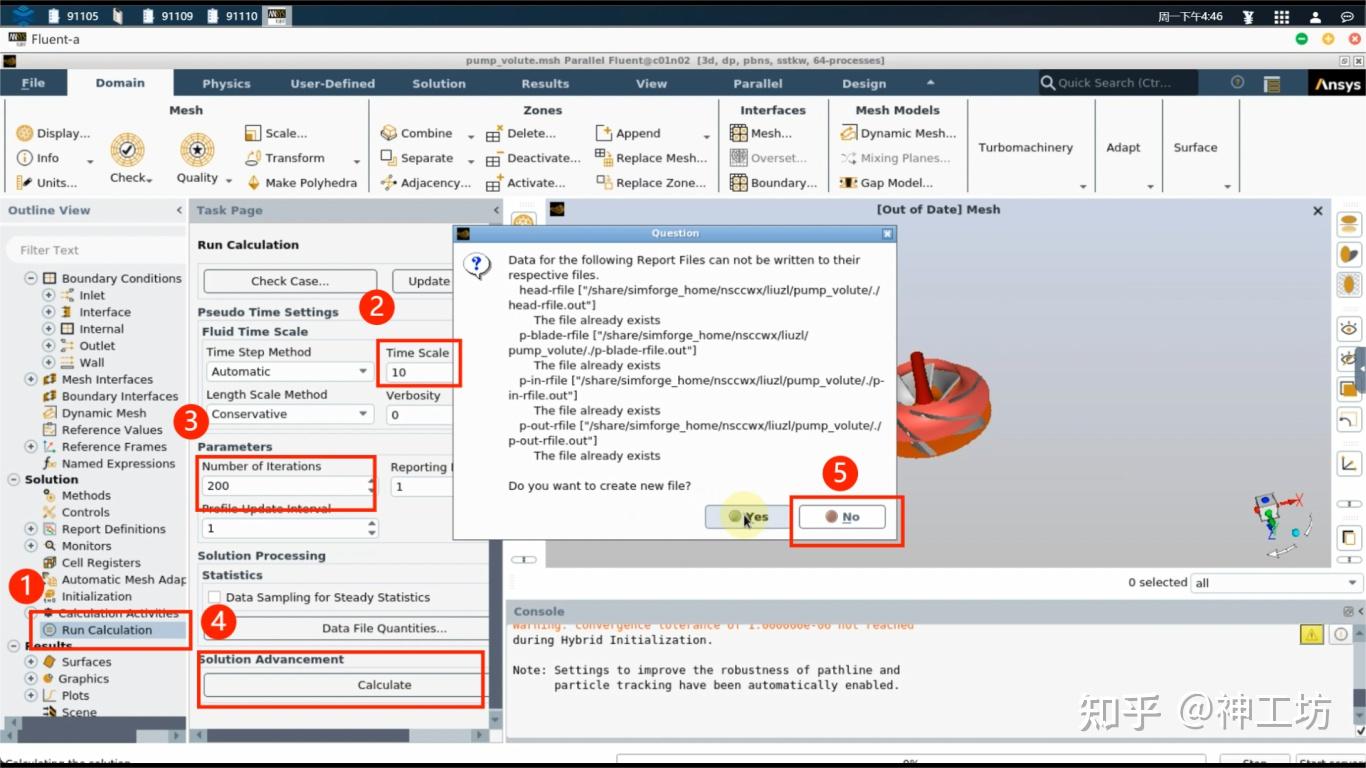Expand the Report Definitions node

[x=31, y=529]
